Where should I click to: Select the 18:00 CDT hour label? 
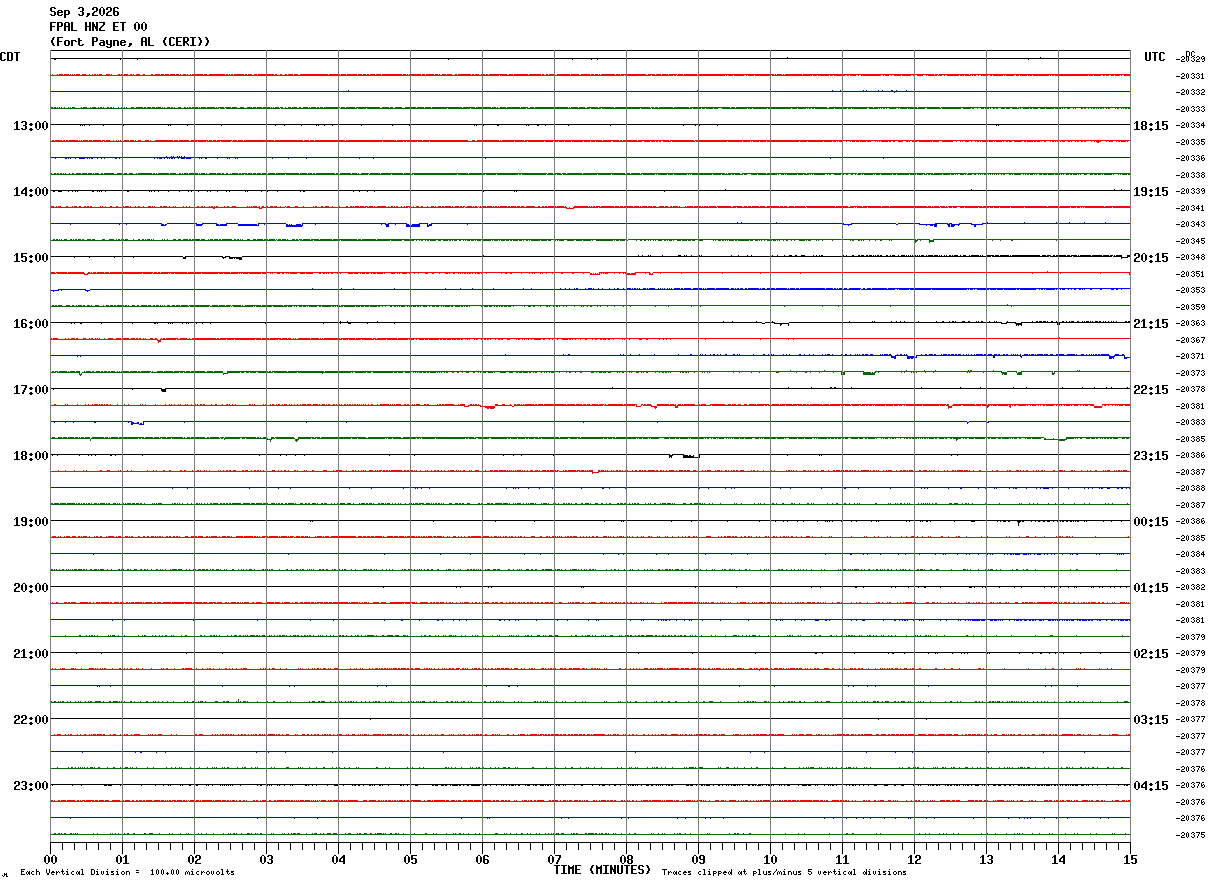pos(30,456)
